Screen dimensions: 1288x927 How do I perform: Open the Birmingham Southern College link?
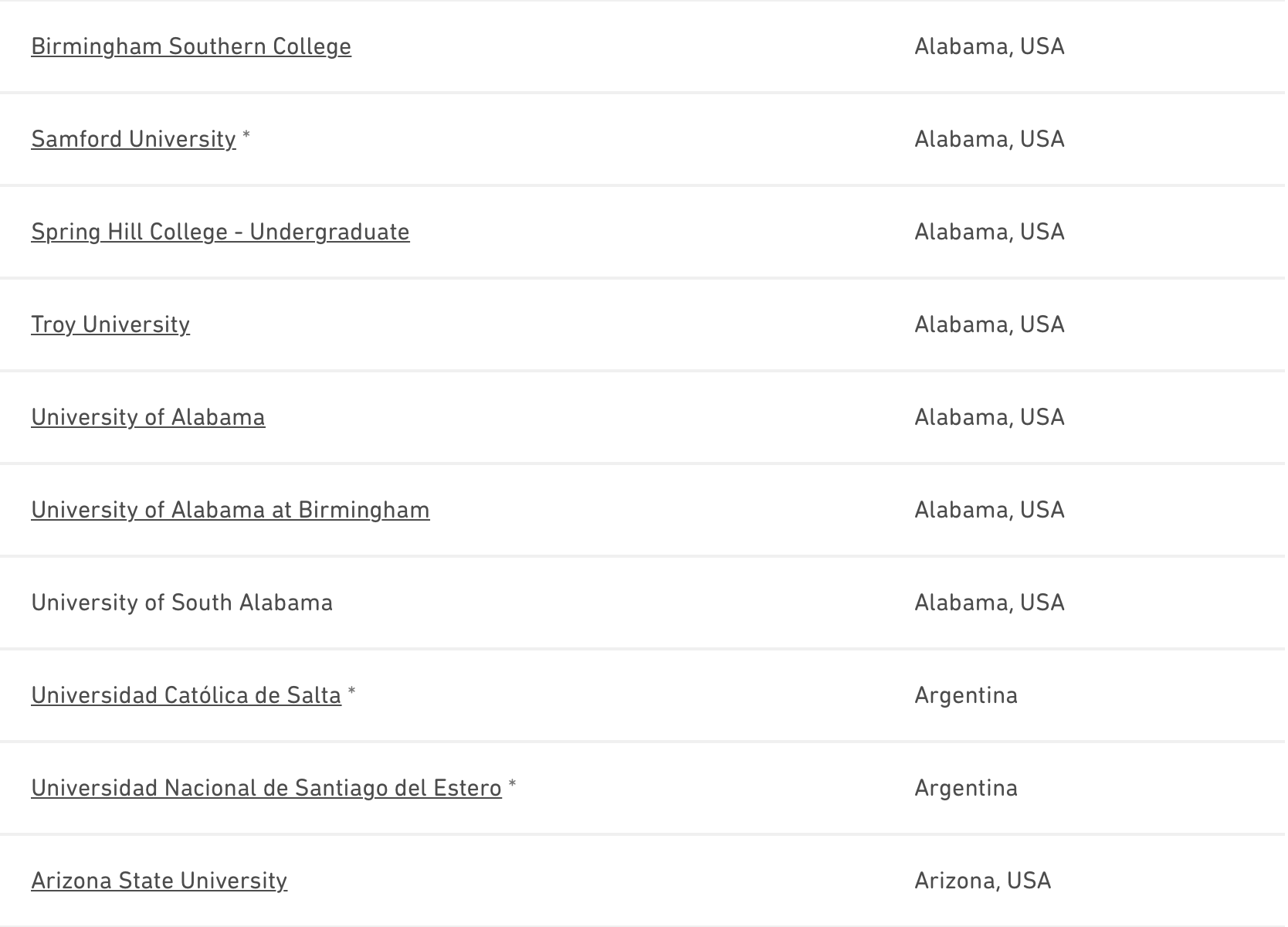pyautogui.click(x=191, y=46)
